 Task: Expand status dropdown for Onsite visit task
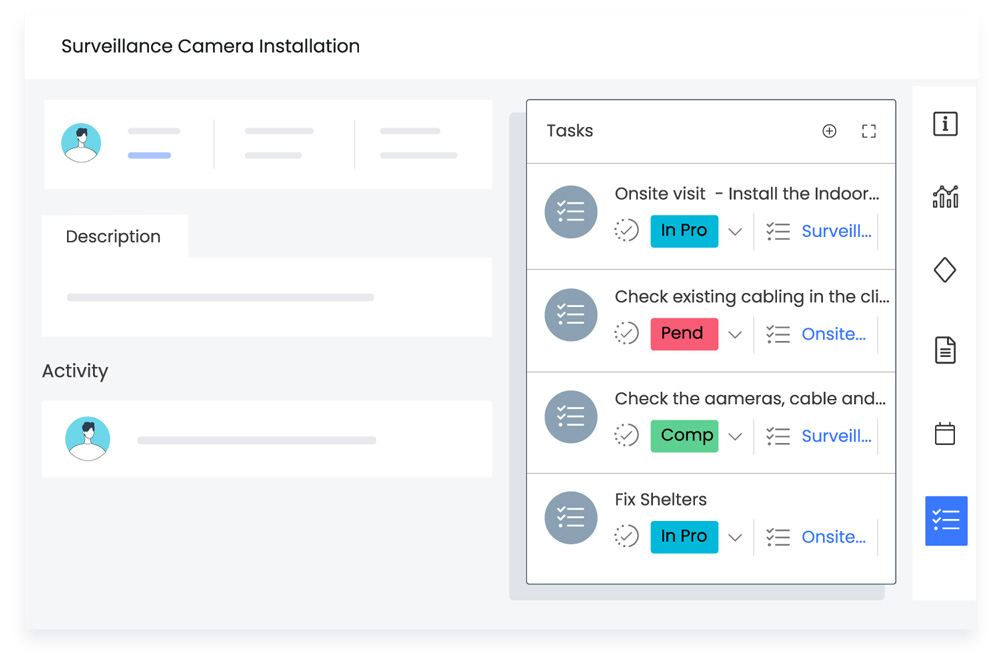pyautogui.click(x=735, y=232)
